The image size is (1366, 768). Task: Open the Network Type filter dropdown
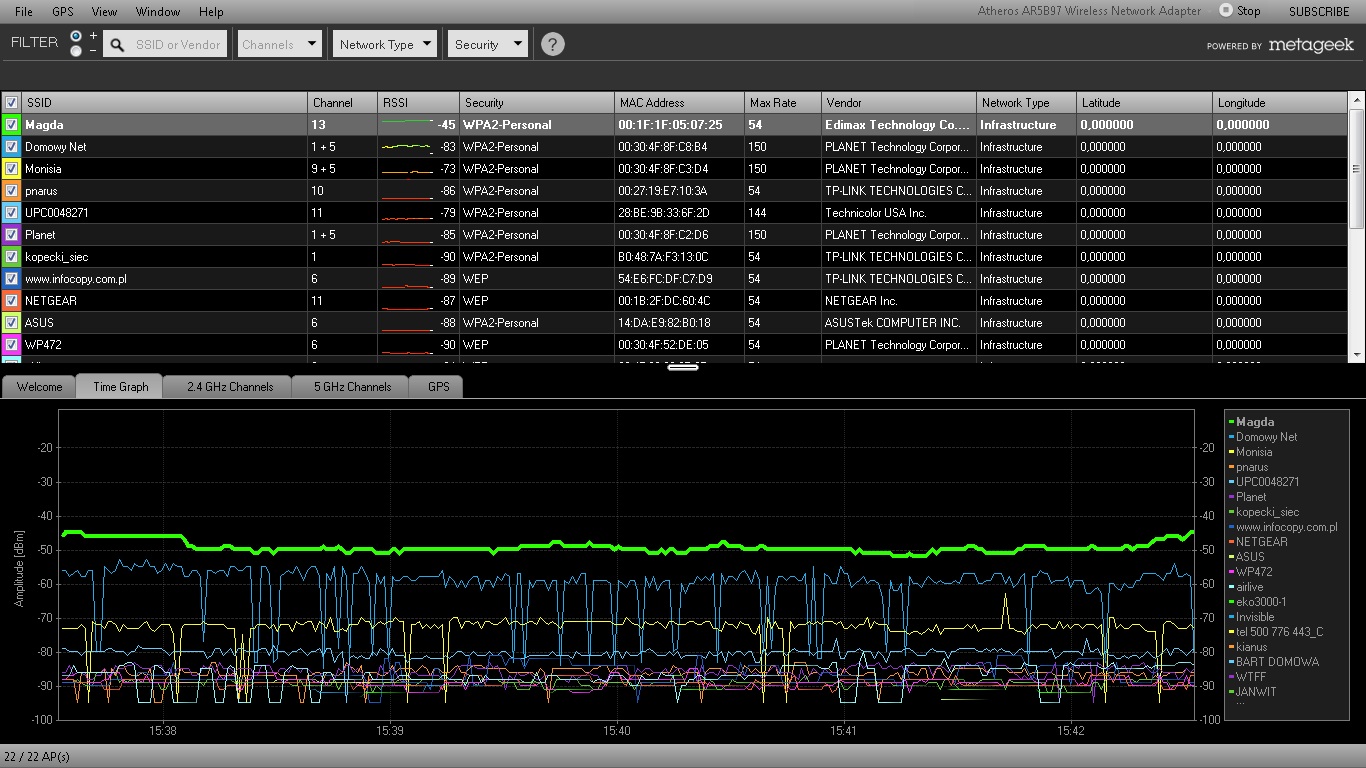pos(385,44)
